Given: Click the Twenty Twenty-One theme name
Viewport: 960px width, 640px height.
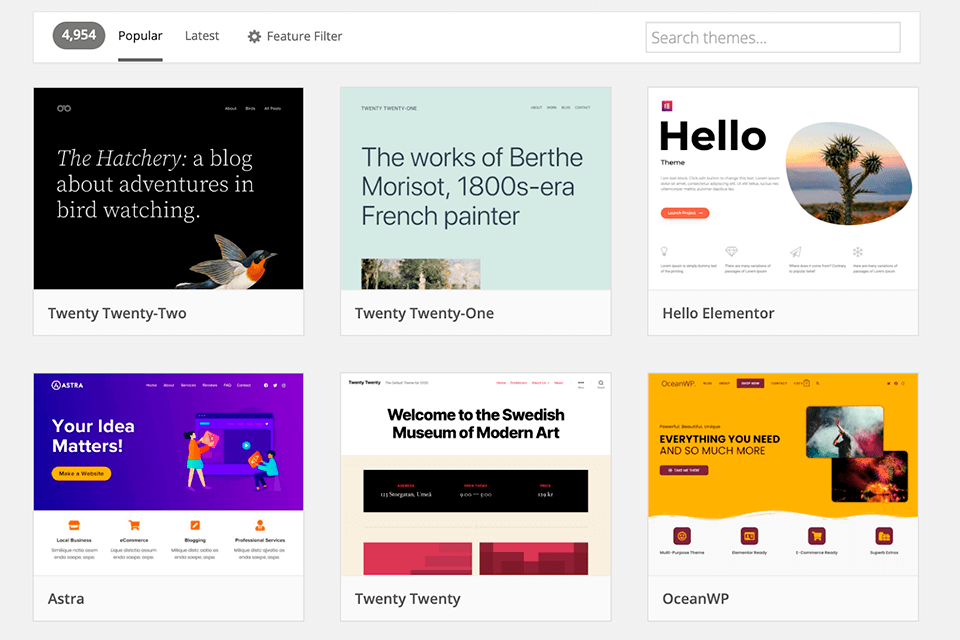Looking at the screenshot, I should coord(424,313).
